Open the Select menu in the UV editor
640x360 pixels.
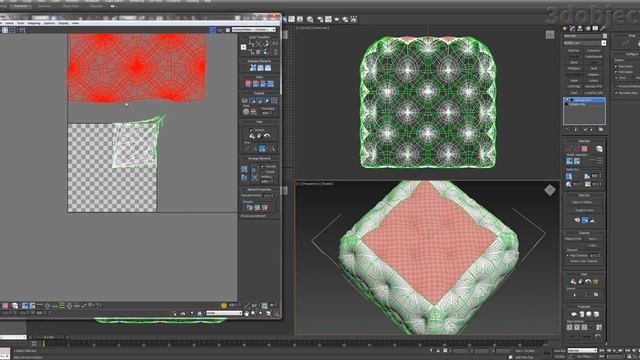point(9,23)
